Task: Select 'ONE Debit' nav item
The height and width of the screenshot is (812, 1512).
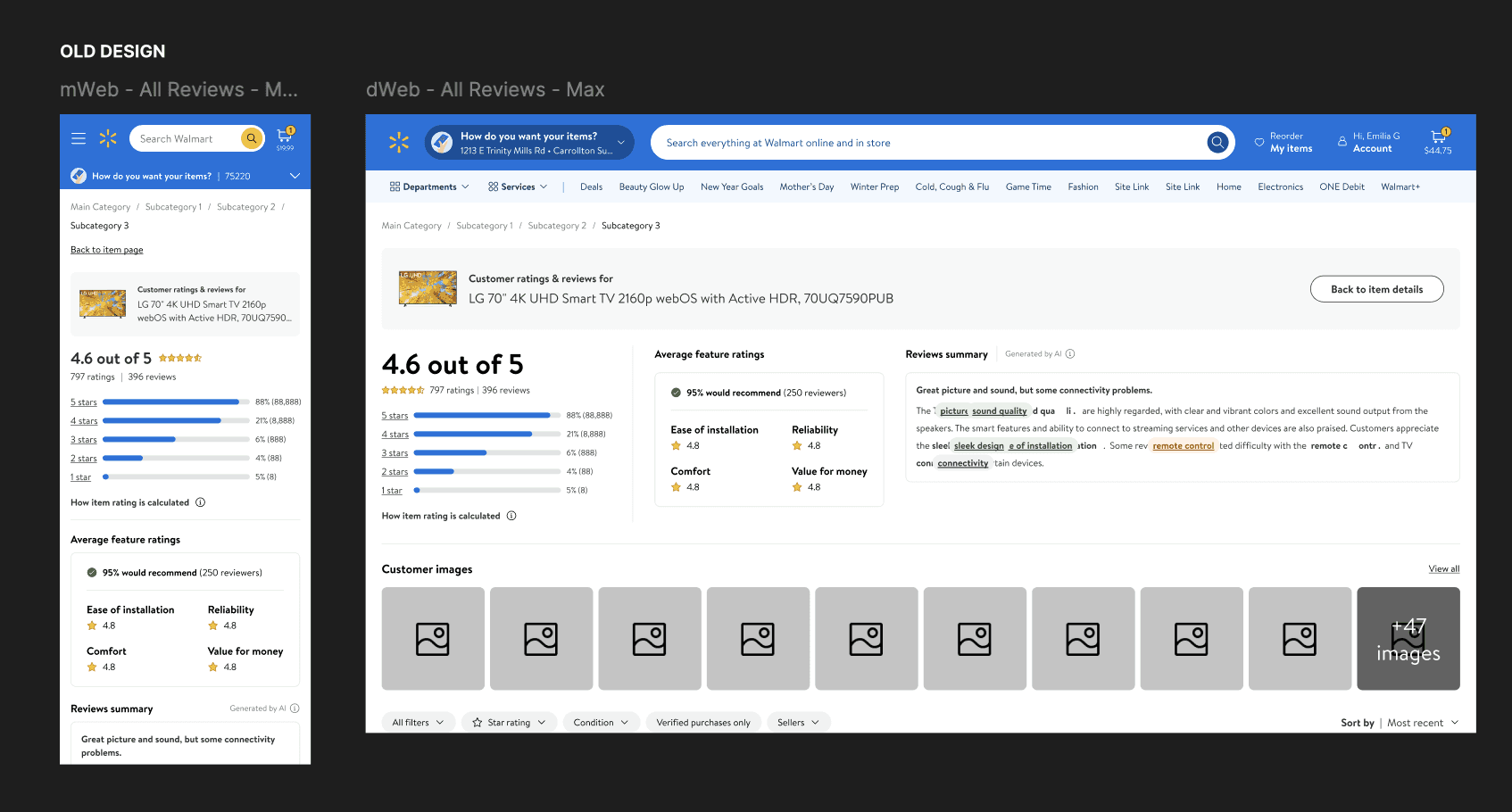Action: point(1342,186)
